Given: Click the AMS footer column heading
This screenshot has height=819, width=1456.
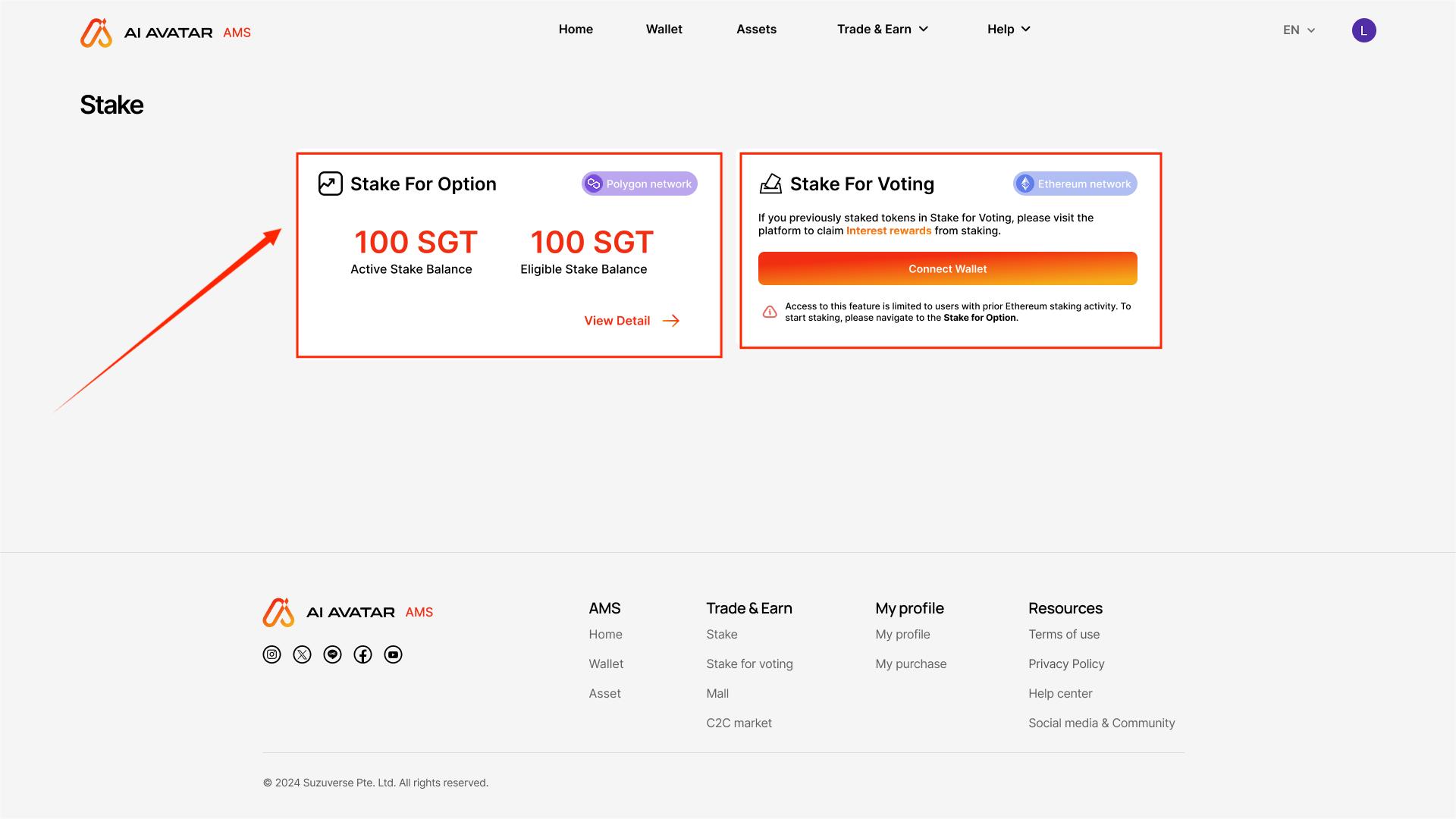Looking at the screenshot, I should coord(604,608).
